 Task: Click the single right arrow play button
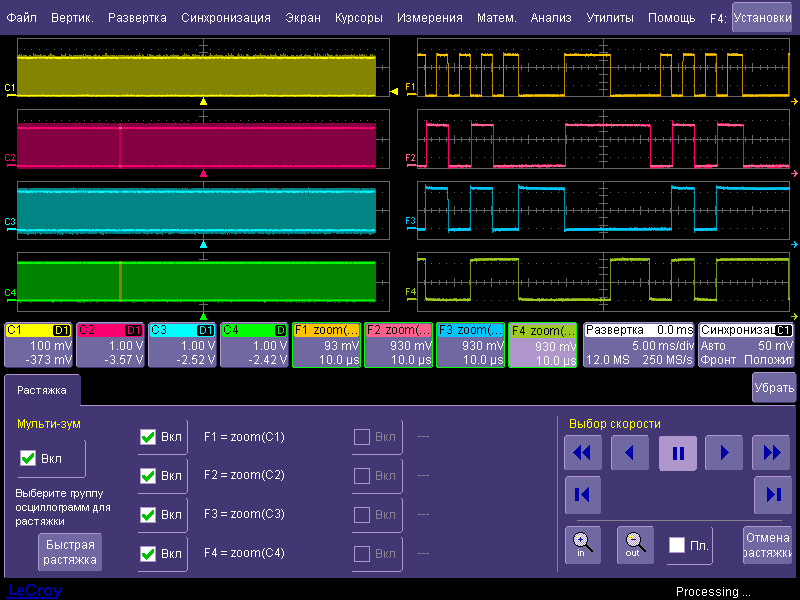[x=724, y=453]
